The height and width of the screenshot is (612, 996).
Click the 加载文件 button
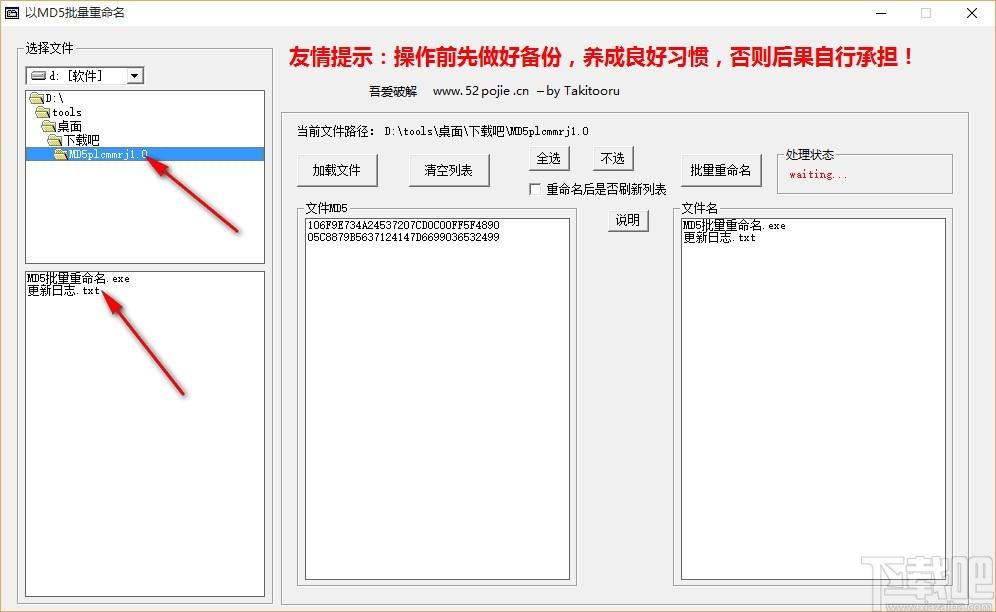(x=337, y=170)
